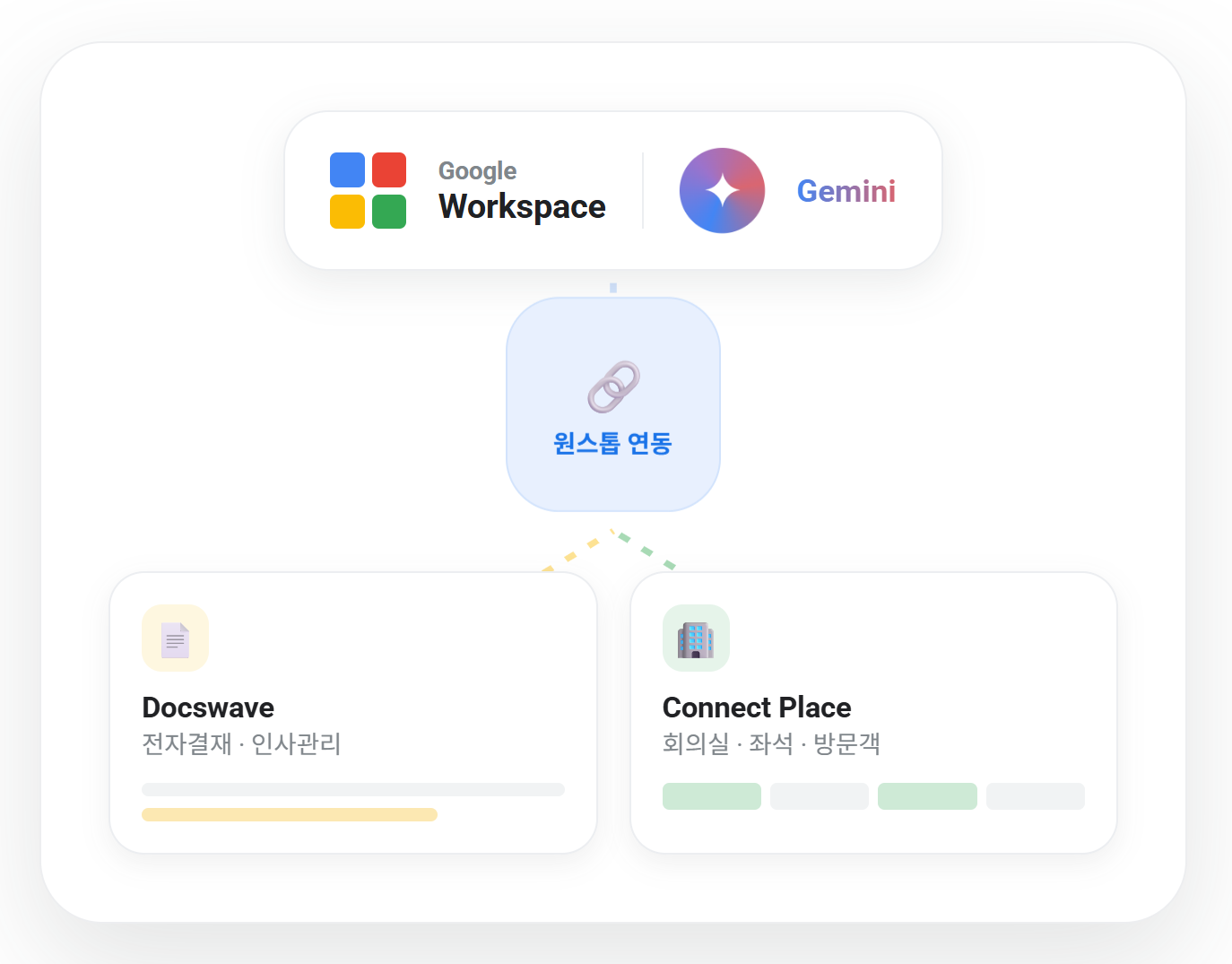Click the Google Workspace four-color squares logo
This screenshot has height=964, width=1232.
[x=368, y=190]
